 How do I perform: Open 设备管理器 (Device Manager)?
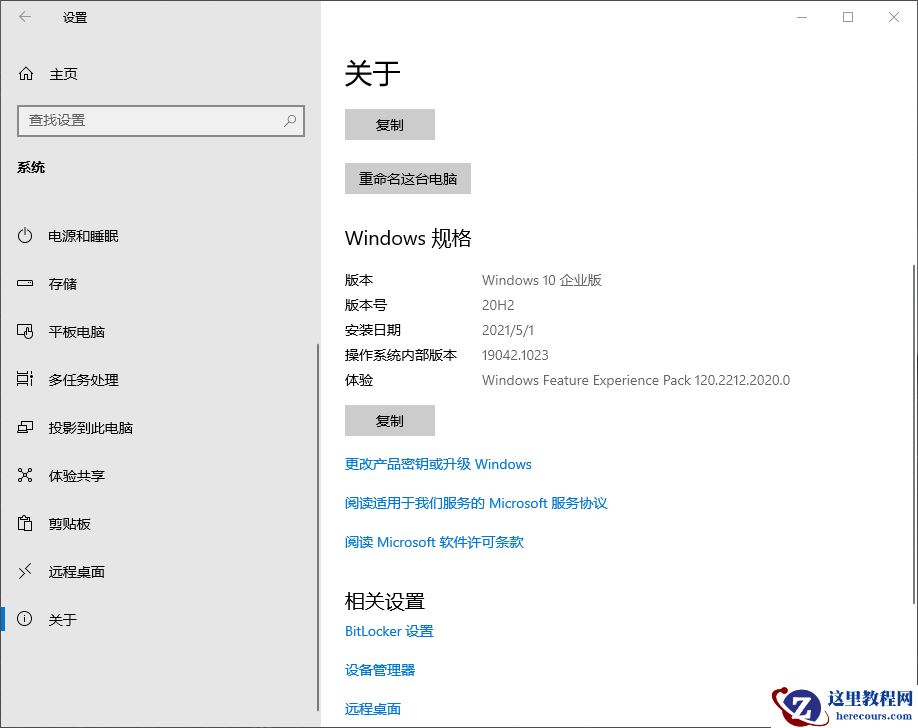(379, 670)
